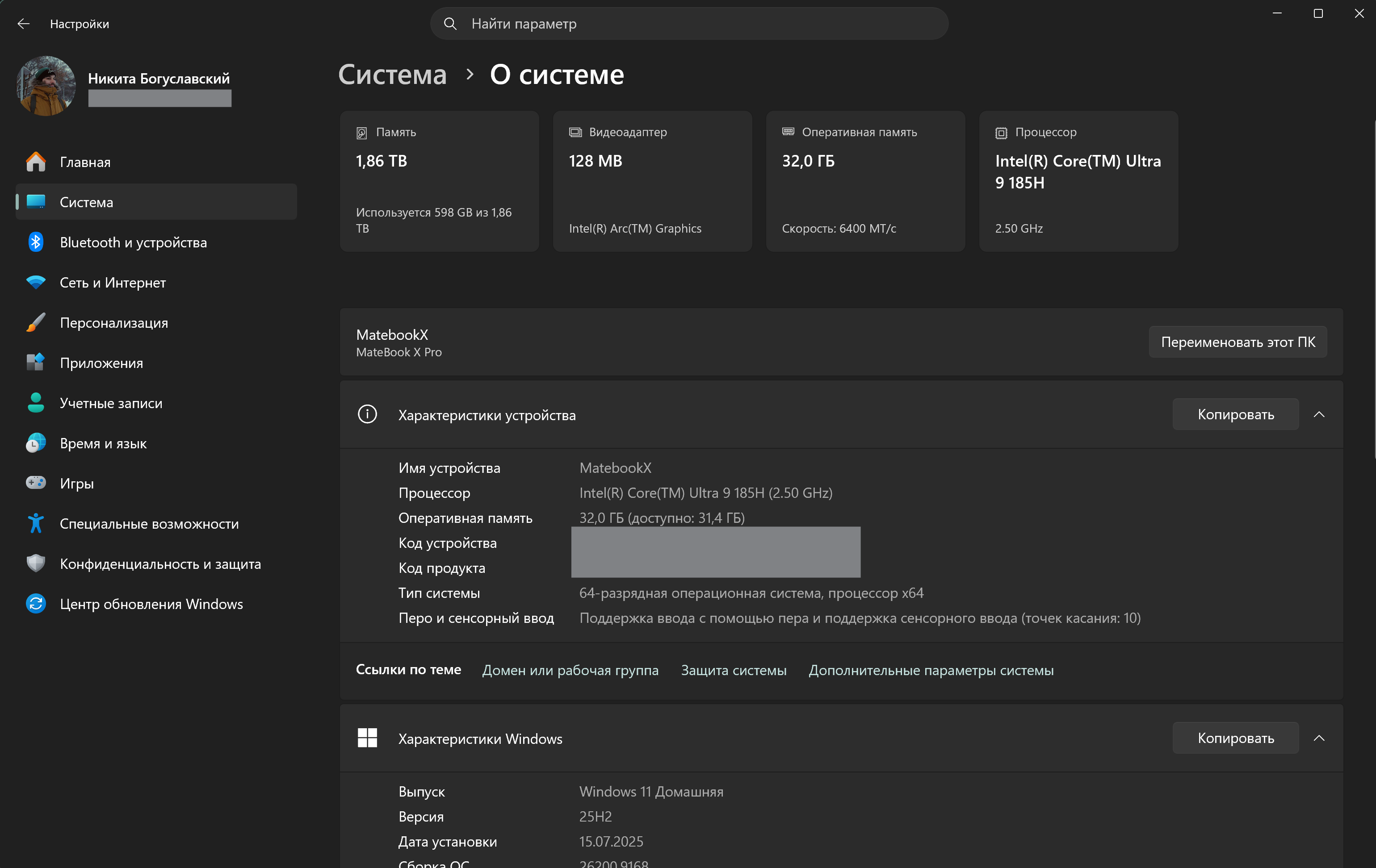Select the 32,0 ГБ (доступно: 31,4 ГБ) value
1376x868 pixels.
coord(662,517)
